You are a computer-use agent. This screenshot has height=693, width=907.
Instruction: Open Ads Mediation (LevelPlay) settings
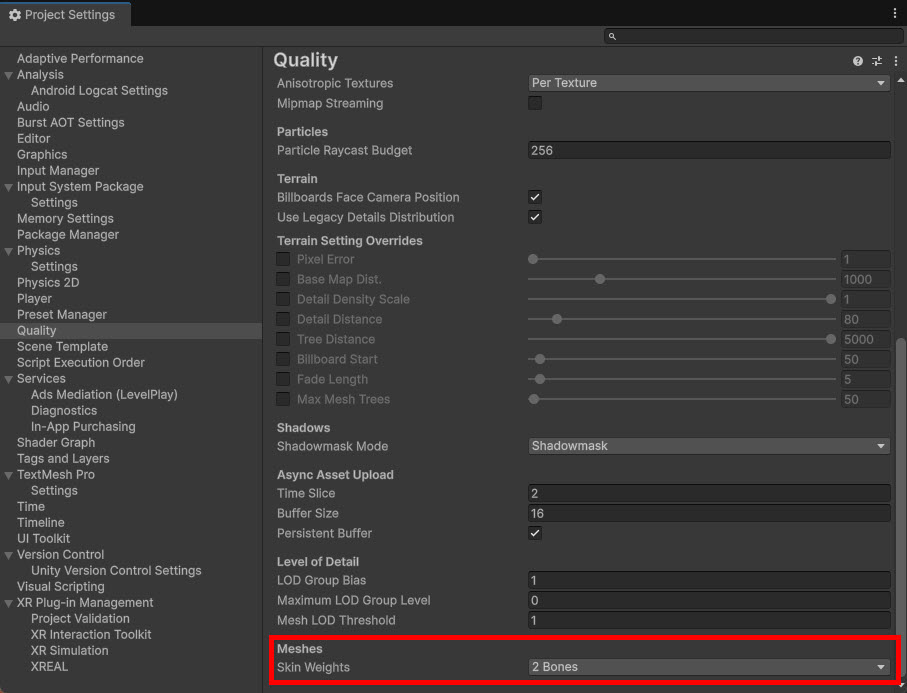(104, 395)
